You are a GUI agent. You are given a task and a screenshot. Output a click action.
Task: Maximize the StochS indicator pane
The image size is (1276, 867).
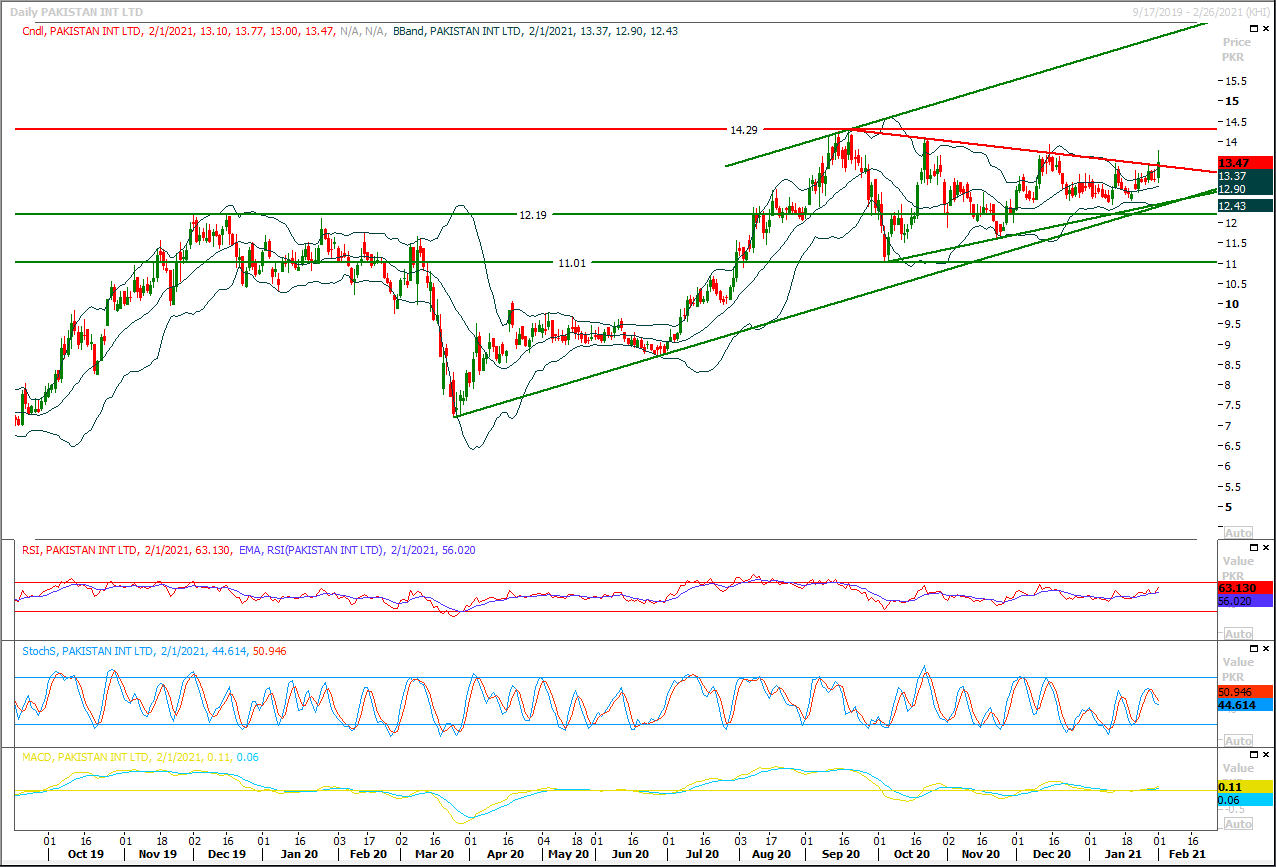(1254, 649)
